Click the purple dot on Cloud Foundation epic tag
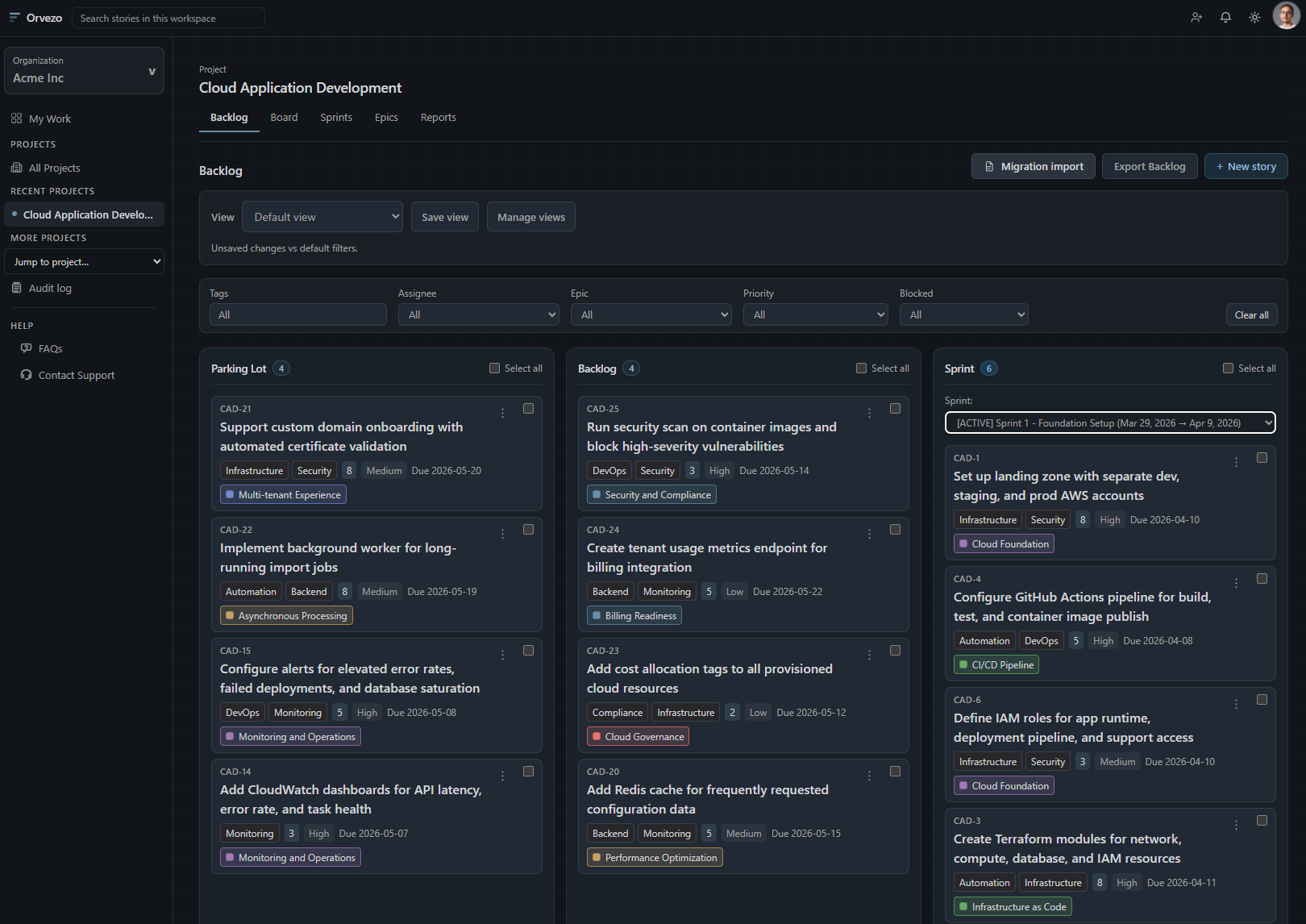 [x=963, y=543]
